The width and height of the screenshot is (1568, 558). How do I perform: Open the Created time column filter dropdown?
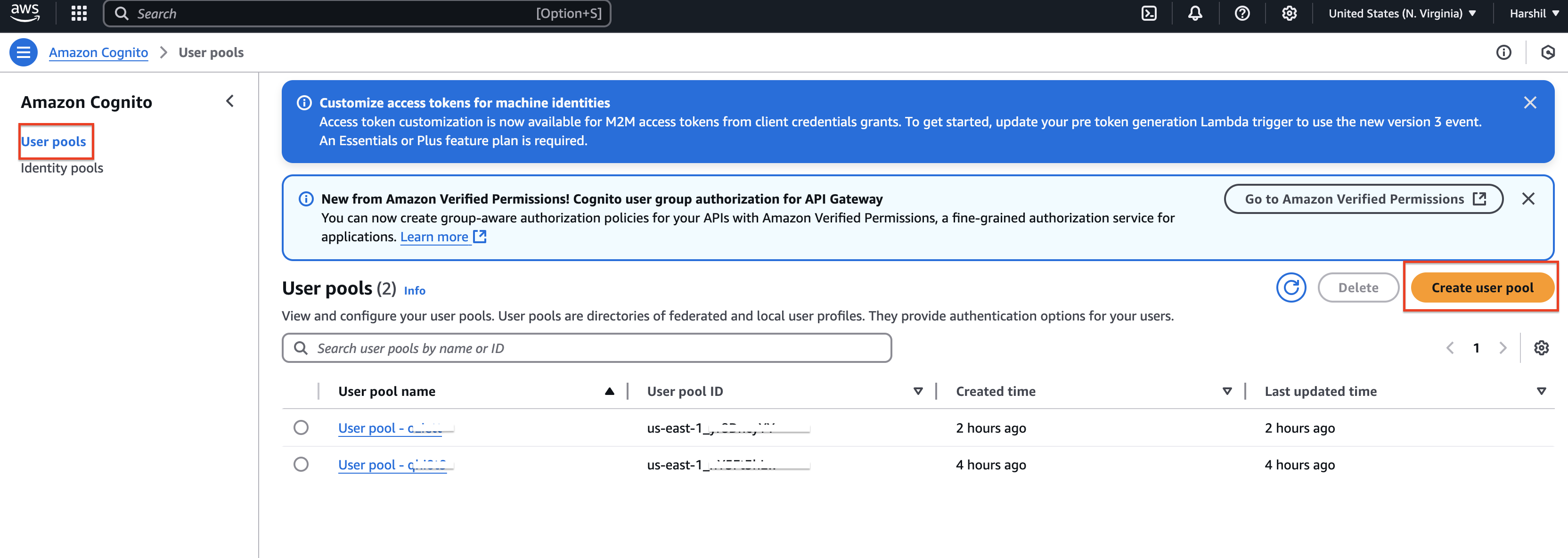coord(1227,391)
